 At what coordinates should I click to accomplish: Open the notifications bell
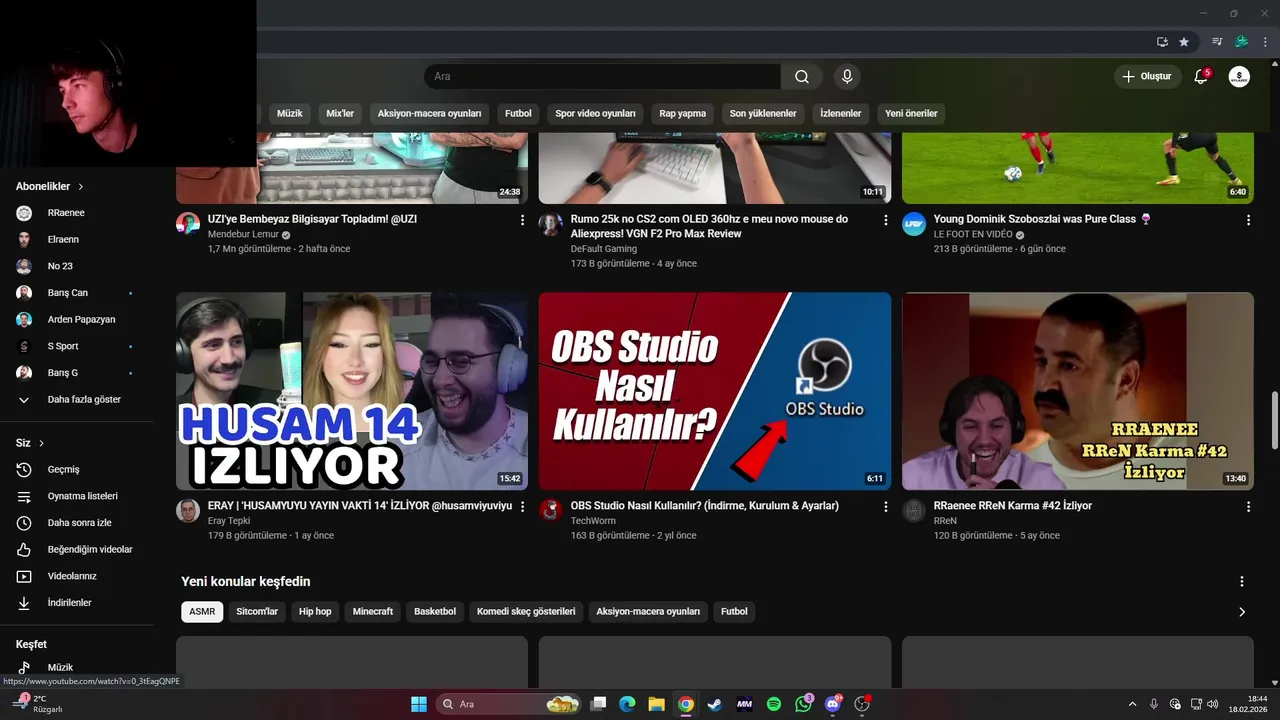(x=1201, y=77)
